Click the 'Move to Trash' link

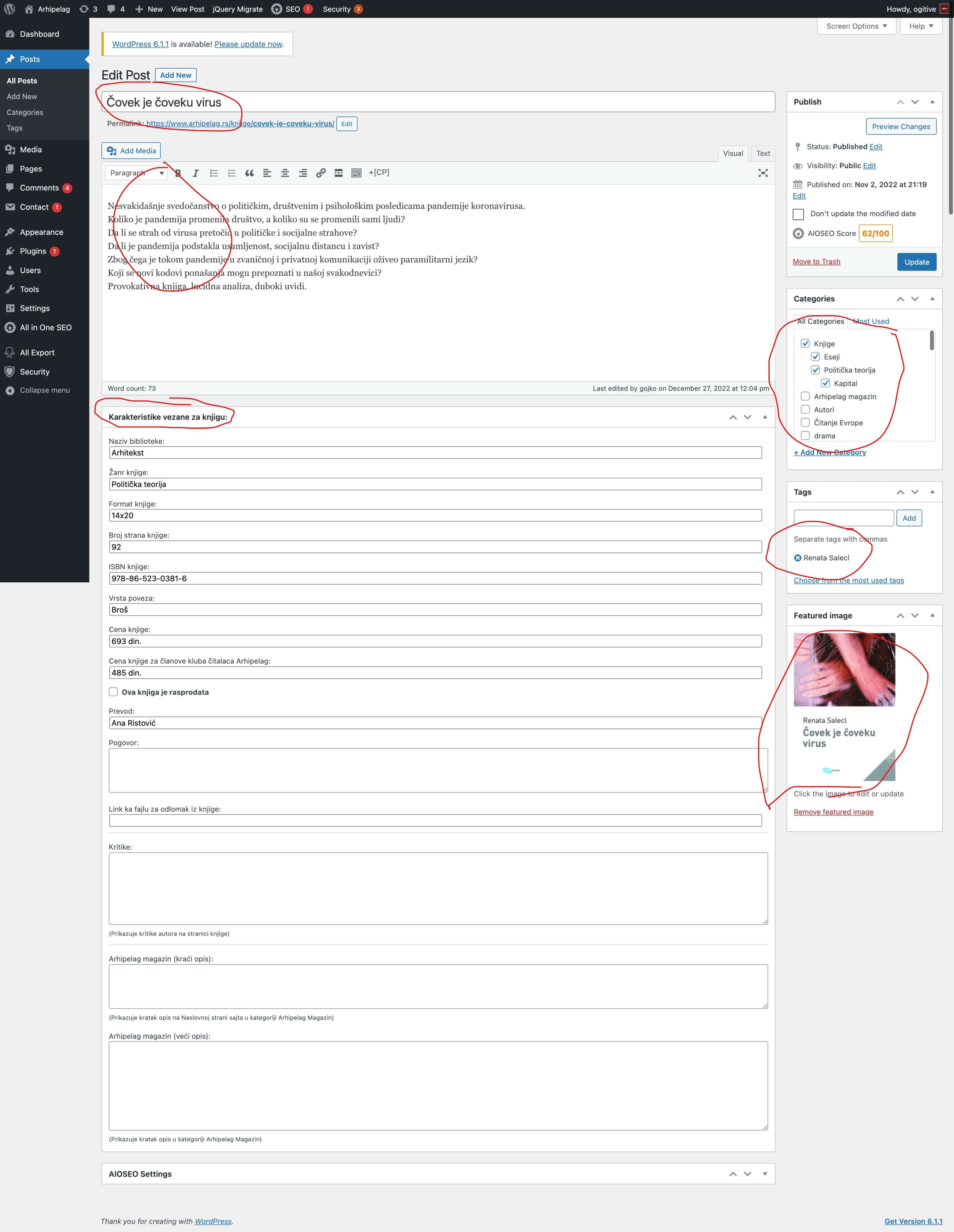coord(816,262)
